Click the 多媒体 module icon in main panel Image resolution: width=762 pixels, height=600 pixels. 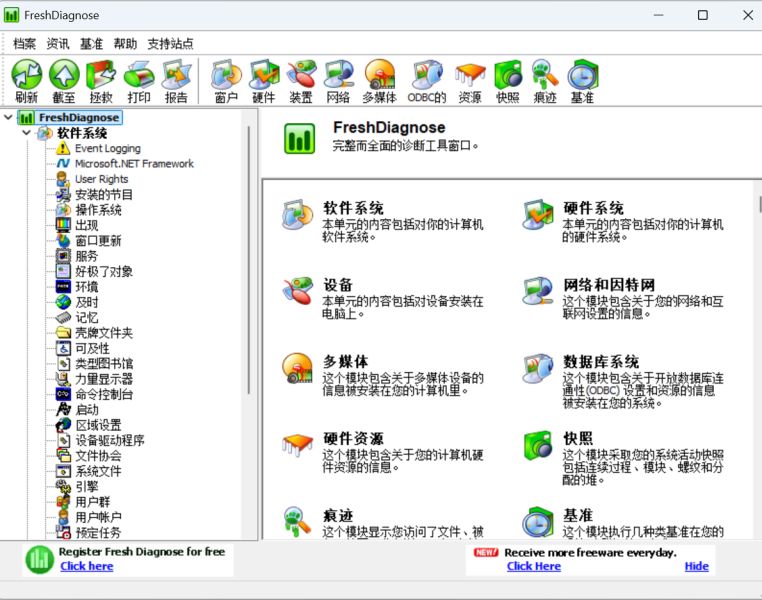click(297, 368)
